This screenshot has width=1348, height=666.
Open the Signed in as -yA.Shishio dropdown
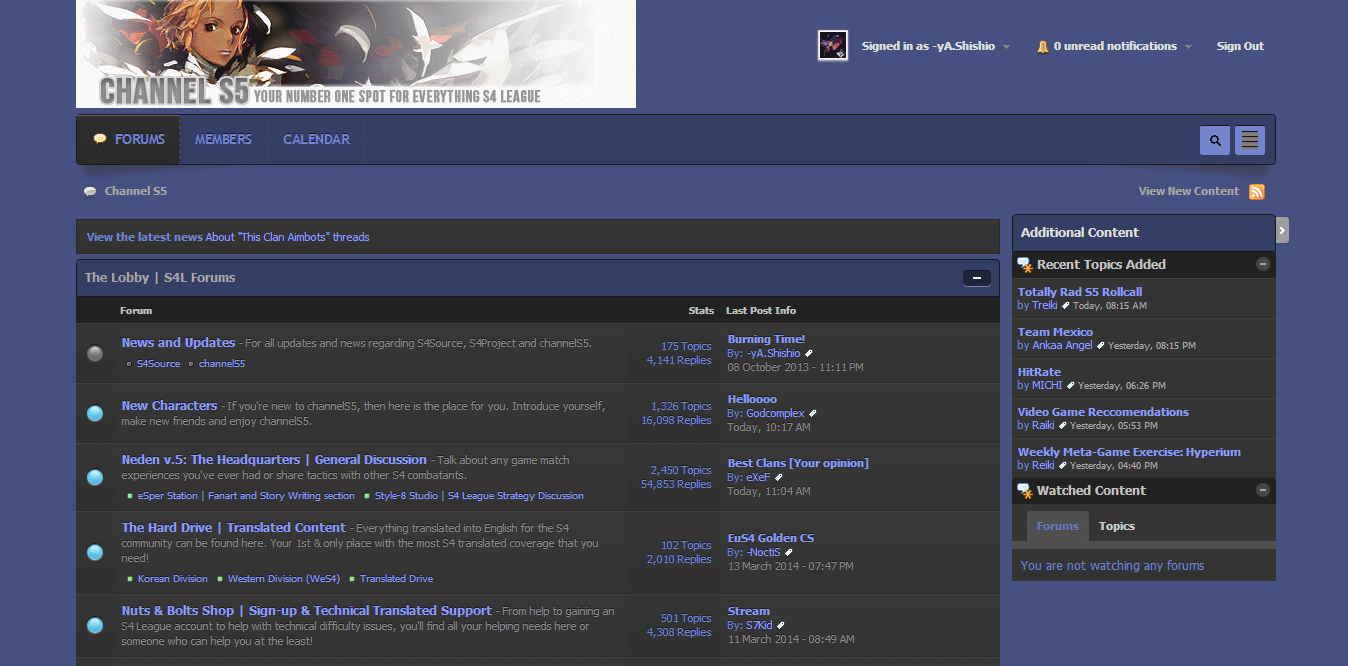pos(935,46)
